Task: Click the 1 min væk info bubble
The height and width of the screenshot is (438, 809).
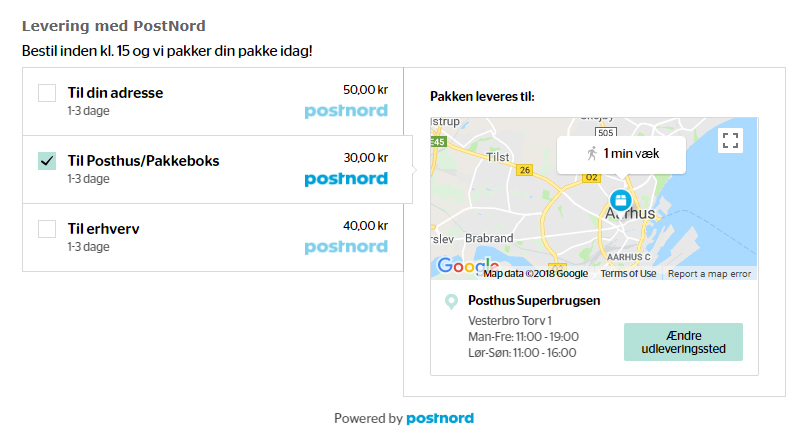Action: (x=621, y=154)
